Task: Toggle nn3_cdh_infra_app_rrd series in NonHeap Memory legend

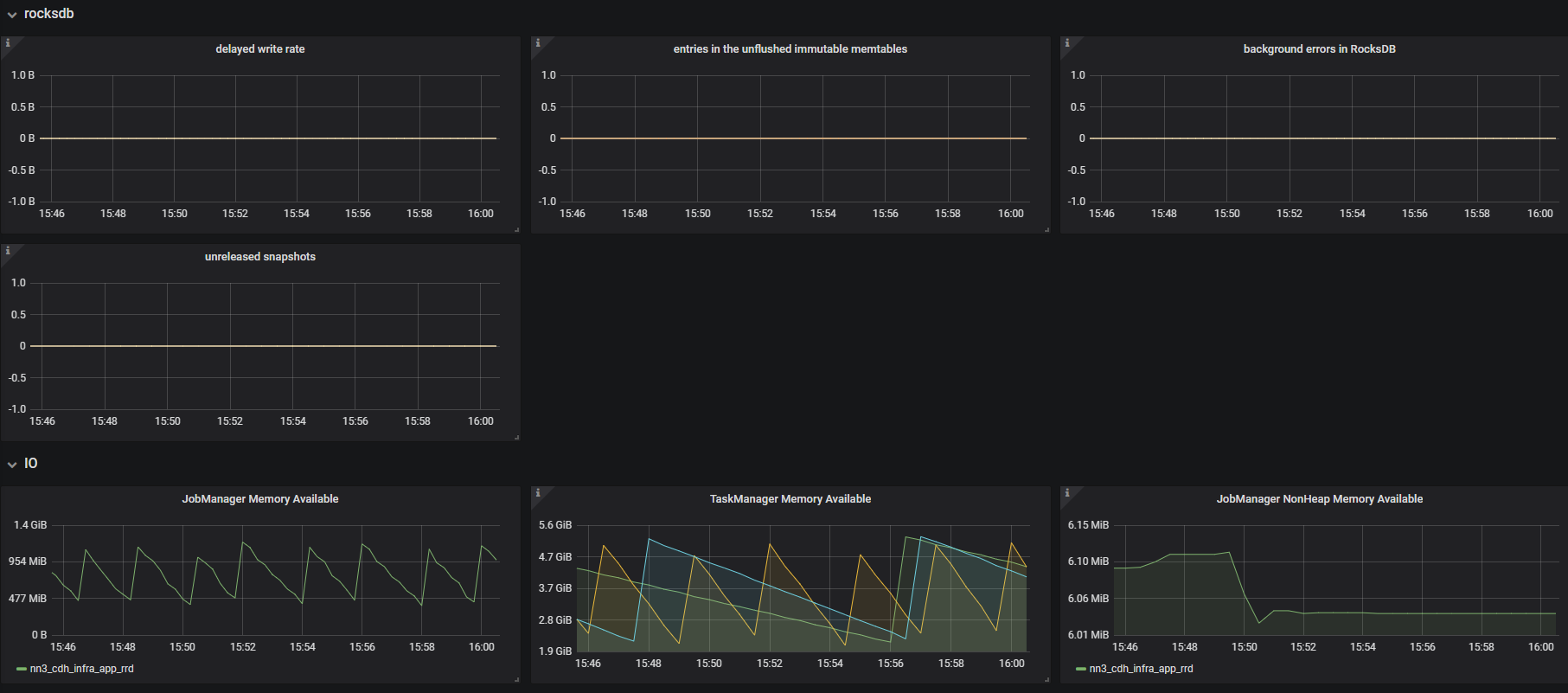Action: 1141,669
